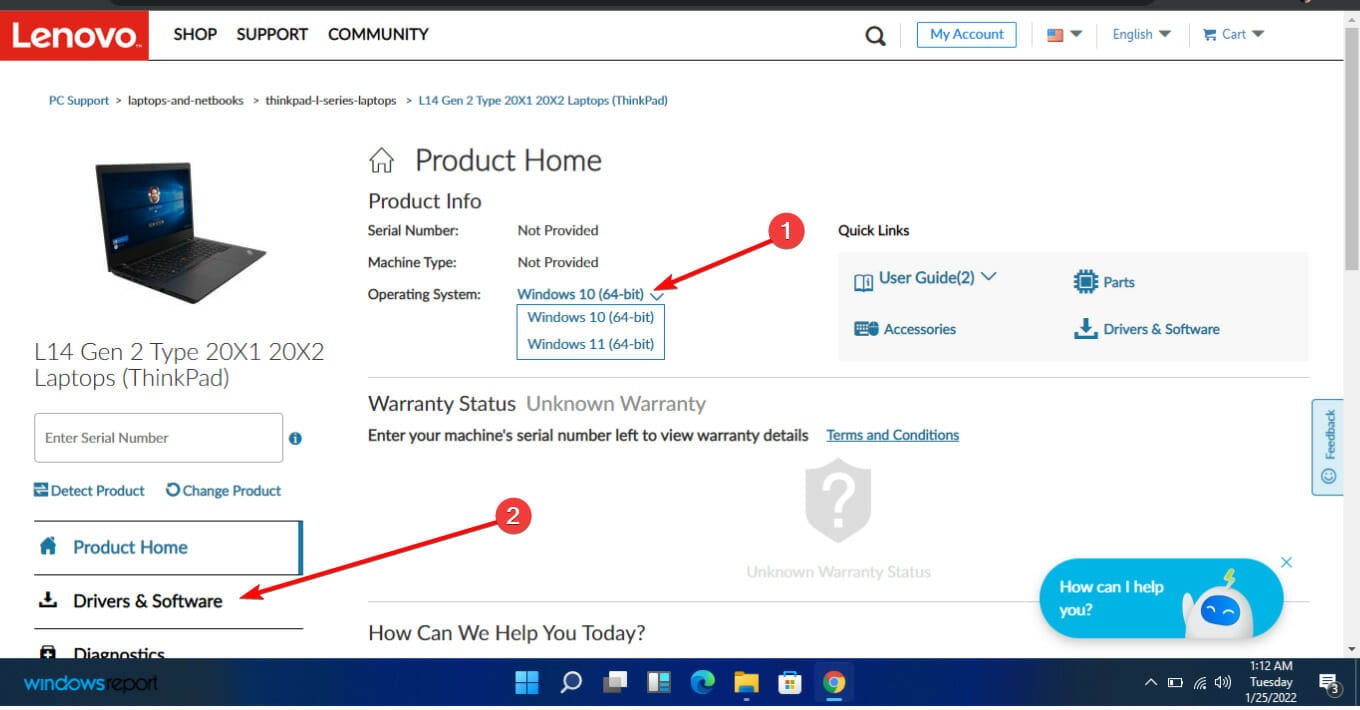Click the Product Home house icon heading
1360x710 pixels.
(381, 160)
